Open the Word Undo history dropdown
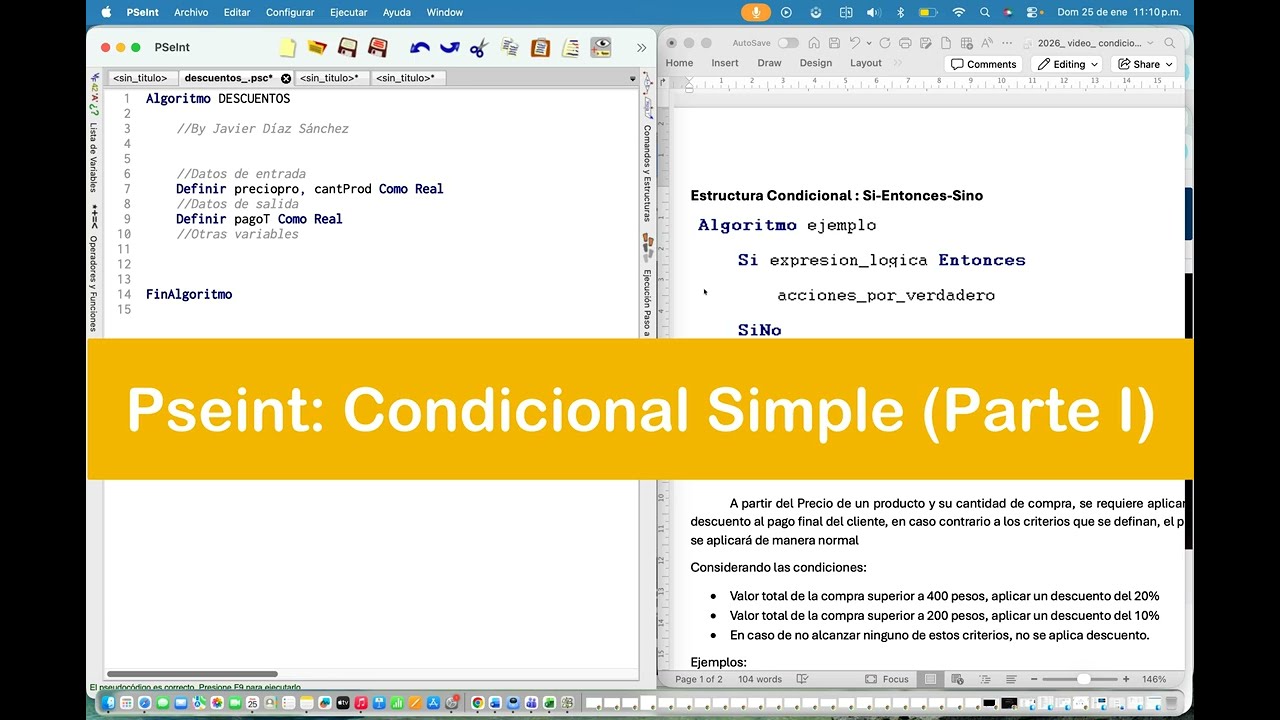The image size is (1280, 720). point(868,43)
